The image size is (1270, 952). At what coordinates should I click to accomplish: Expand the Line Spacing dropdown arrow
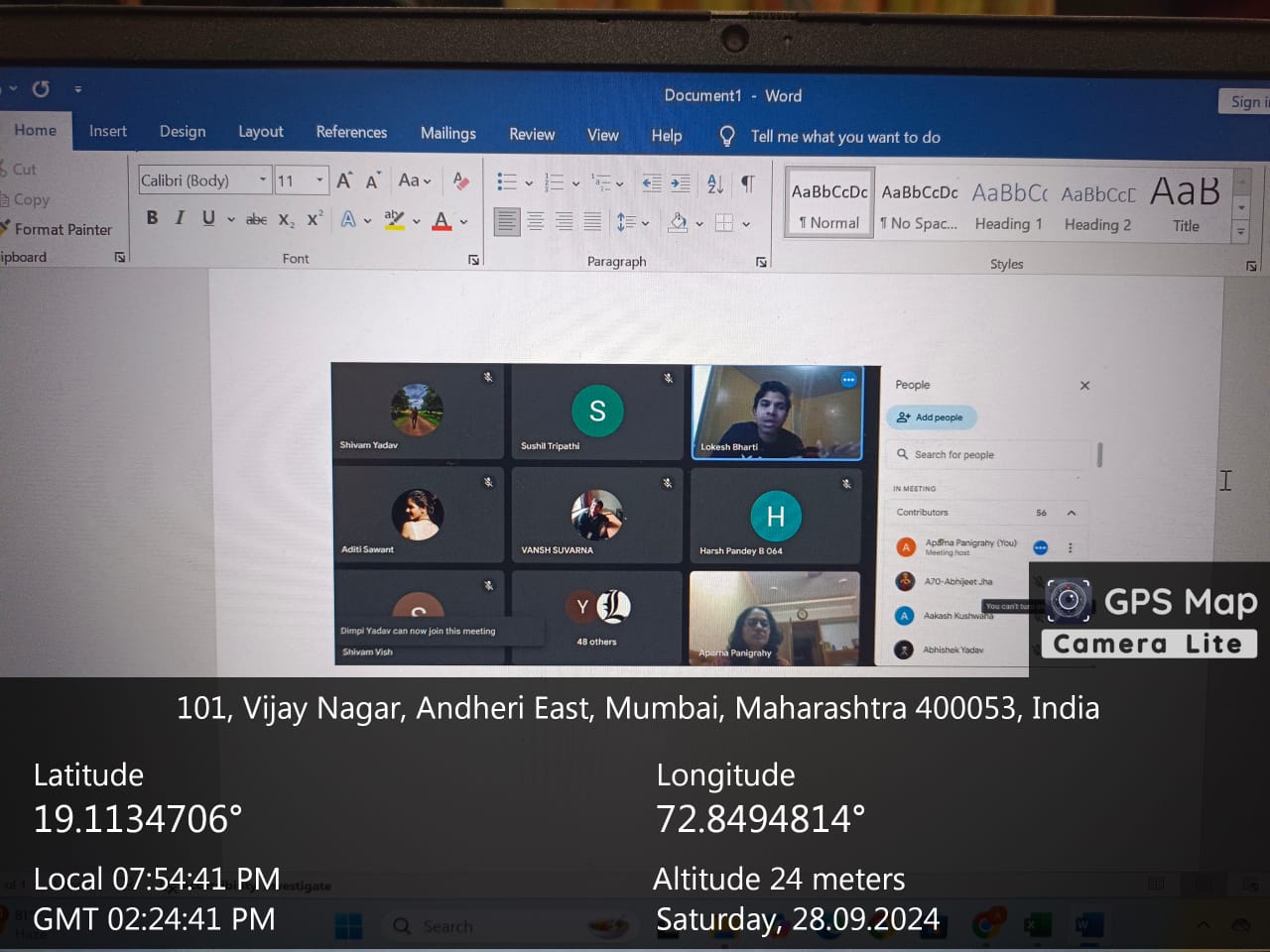[x=646, y=223]
